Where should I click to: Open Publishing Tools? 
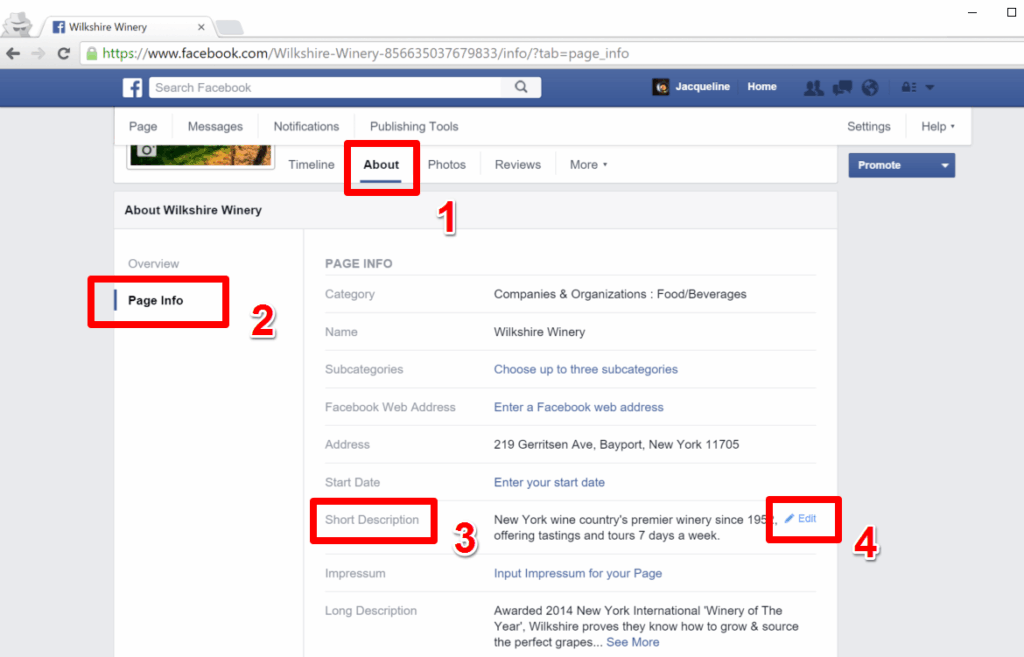[414, 127]
